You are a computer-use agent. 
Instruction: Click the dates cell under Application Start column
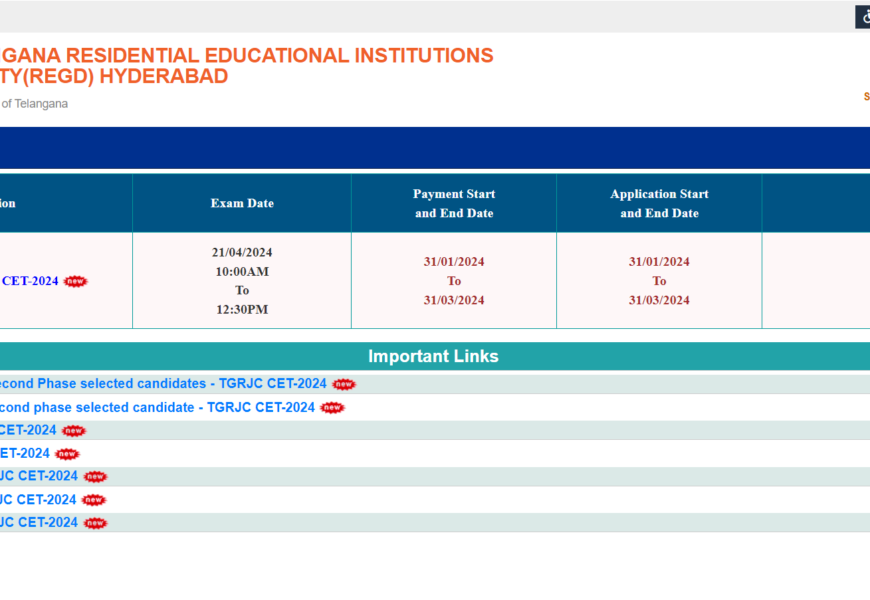pyautogui.click(x=659, y=281)
